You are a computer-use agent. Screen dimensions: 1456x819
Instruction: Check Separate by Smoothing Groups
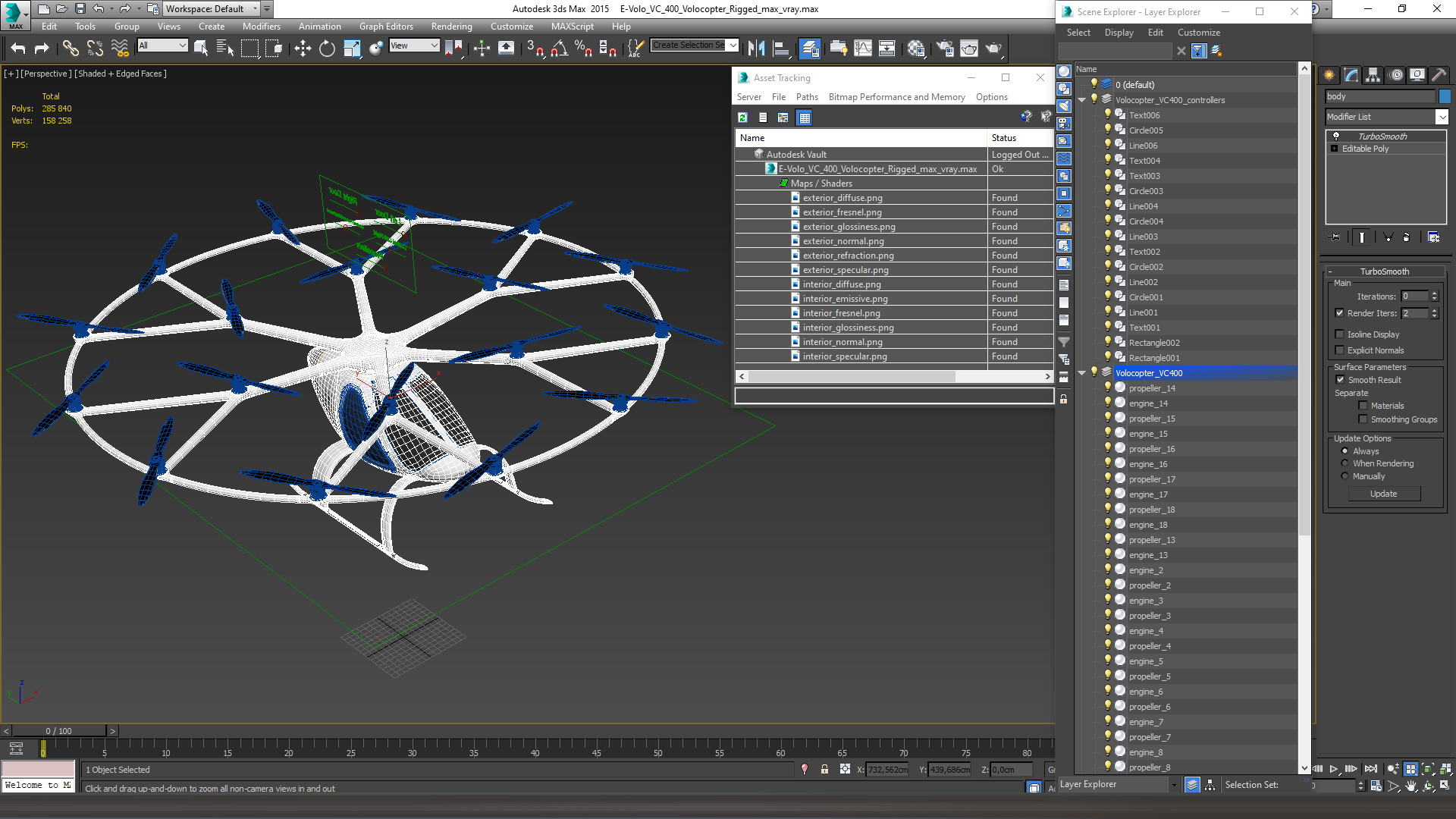click(1363, 419)
